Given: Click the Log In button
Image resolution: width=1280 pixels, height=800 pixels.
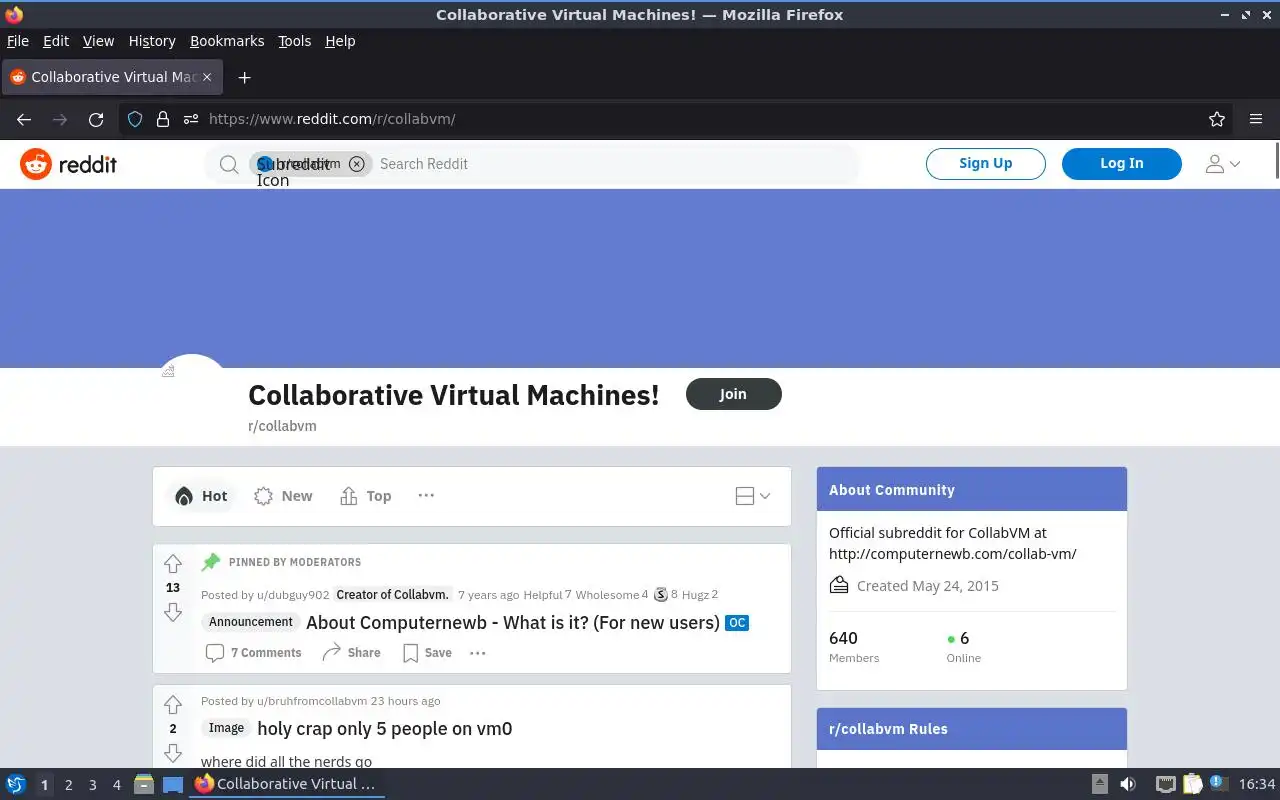Looking at the screenshot, I should tap(1122, 163).
